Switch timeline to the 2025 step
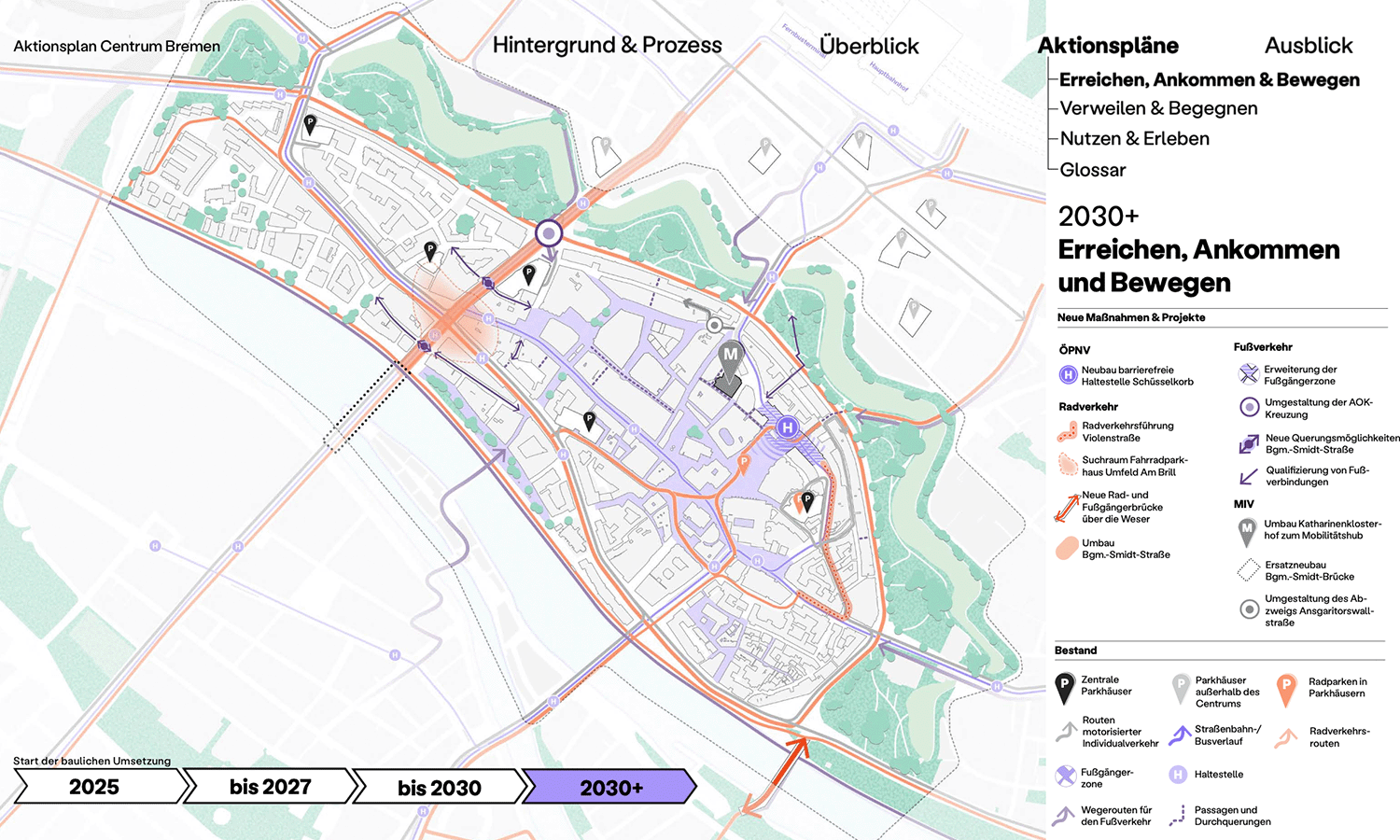This screenshot has width=1400, height=840. 95,787
